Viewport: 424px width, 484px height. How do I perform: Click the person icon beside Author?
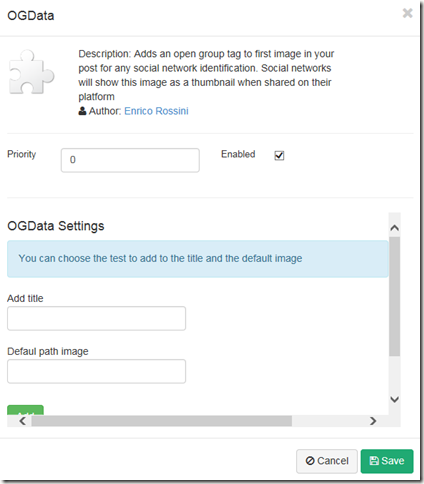(x=82, y=111)
